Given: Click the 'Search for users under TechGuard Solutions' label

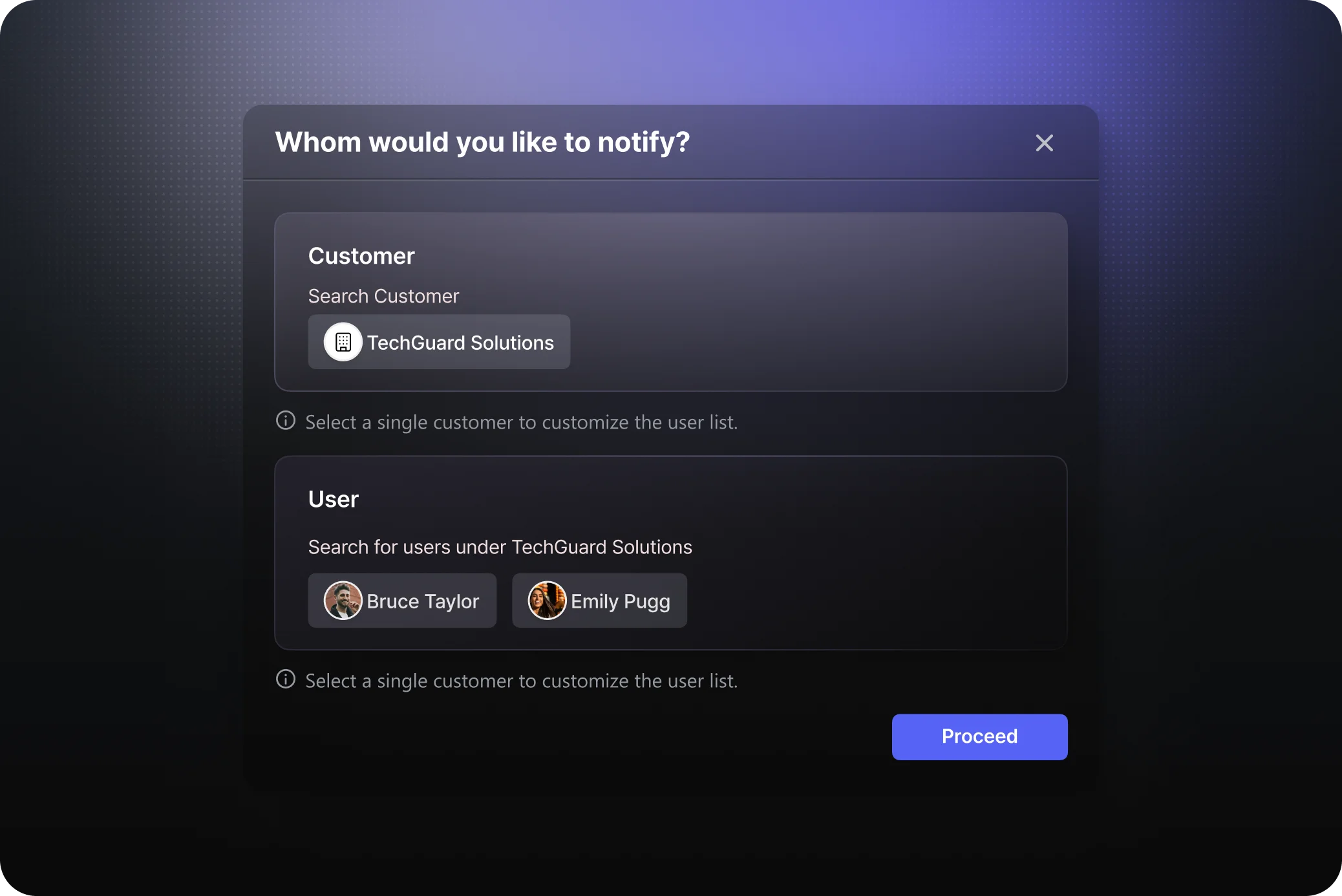Looking at the screenshot, I should 500,547.
